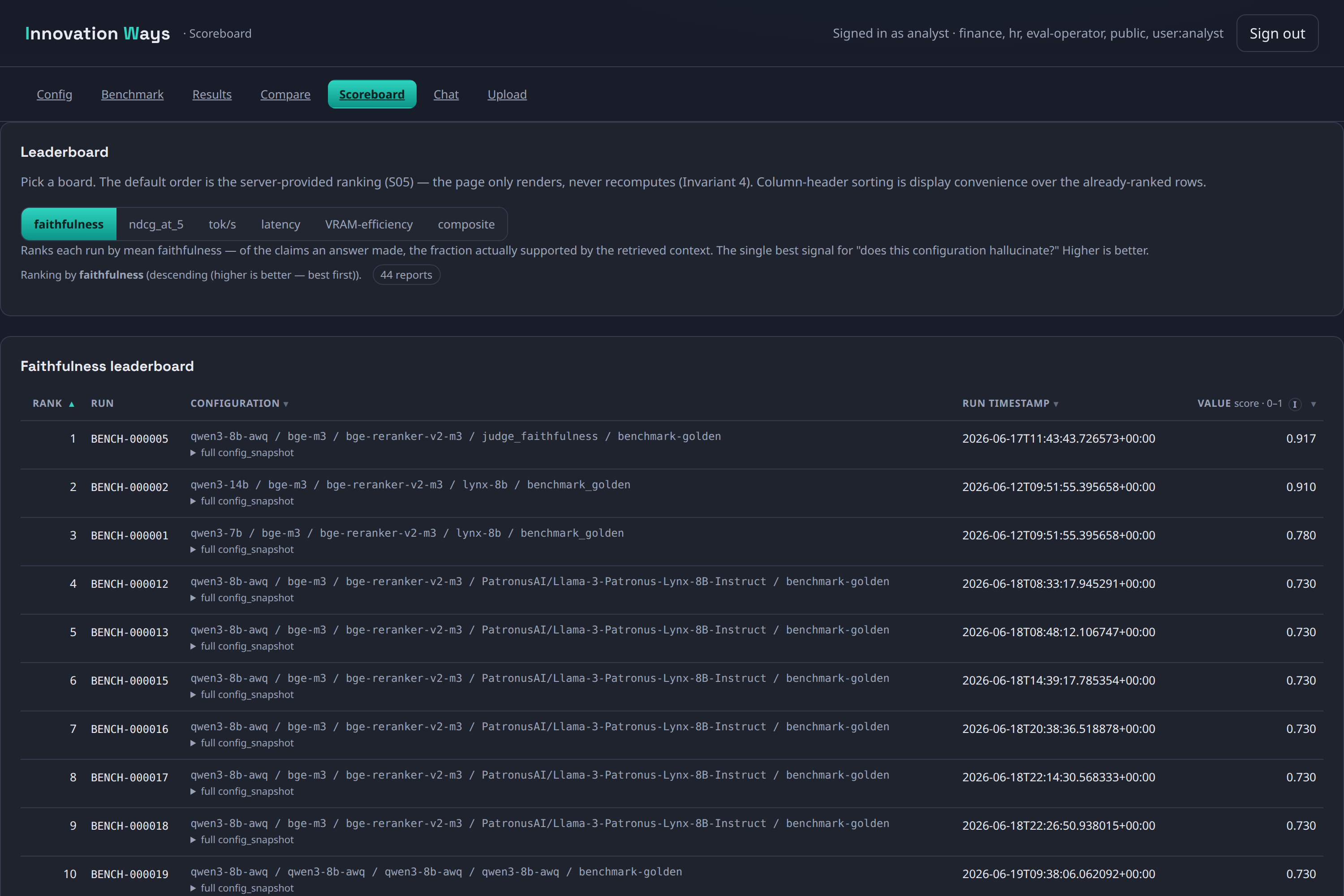1344x896 pixels.
Task: Expand full config_snapshot for BENCH-000005
Action: pyautogui.click(x=242, y=452)
